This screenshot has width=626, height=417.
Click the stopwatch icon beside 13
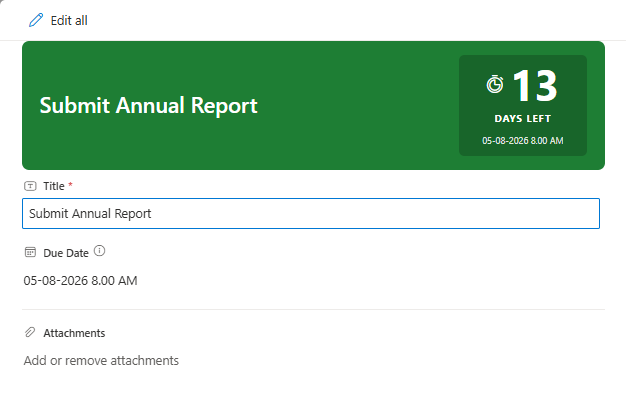[495, 84]
